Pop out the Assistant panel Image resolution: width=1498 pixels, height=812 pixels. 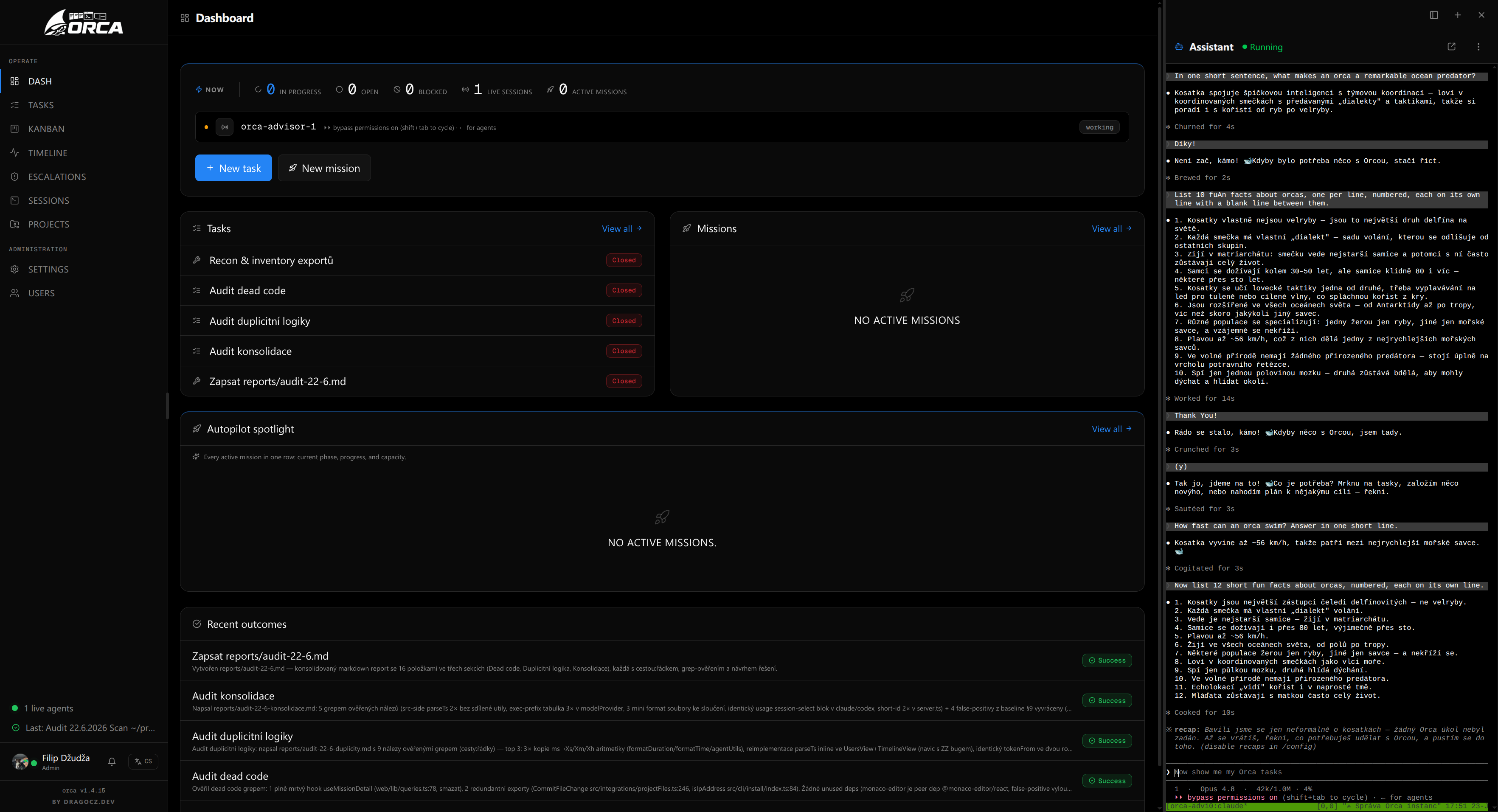tap(1451, 47)
